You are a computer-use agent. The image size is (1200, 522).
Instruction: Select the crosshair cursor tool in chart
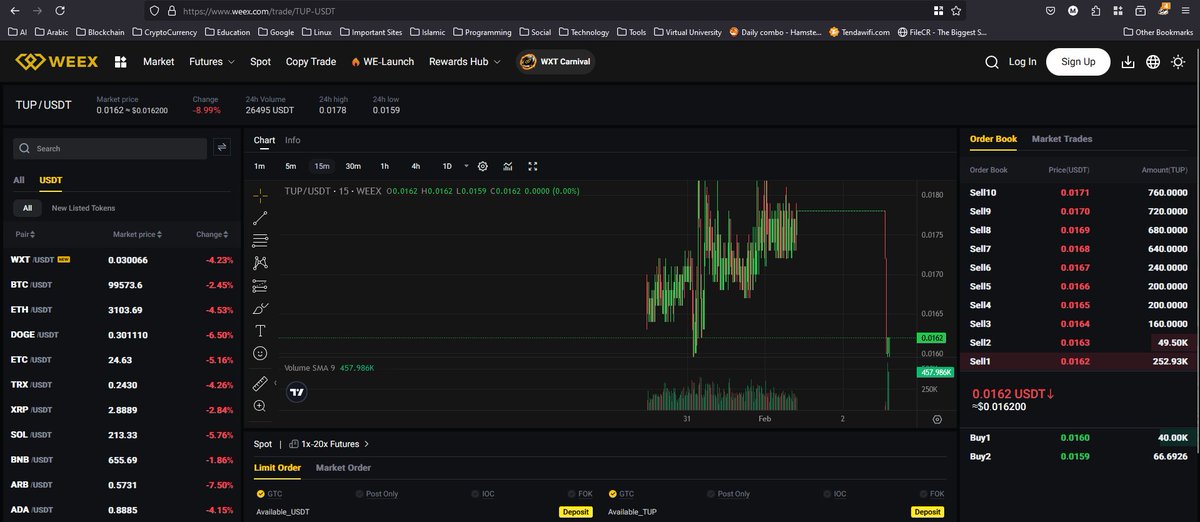pos(260,195)
